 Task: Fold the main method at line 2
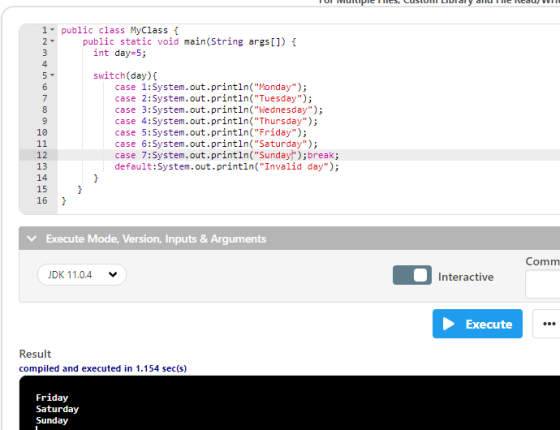pyautogui.click(x=52, y=41)
